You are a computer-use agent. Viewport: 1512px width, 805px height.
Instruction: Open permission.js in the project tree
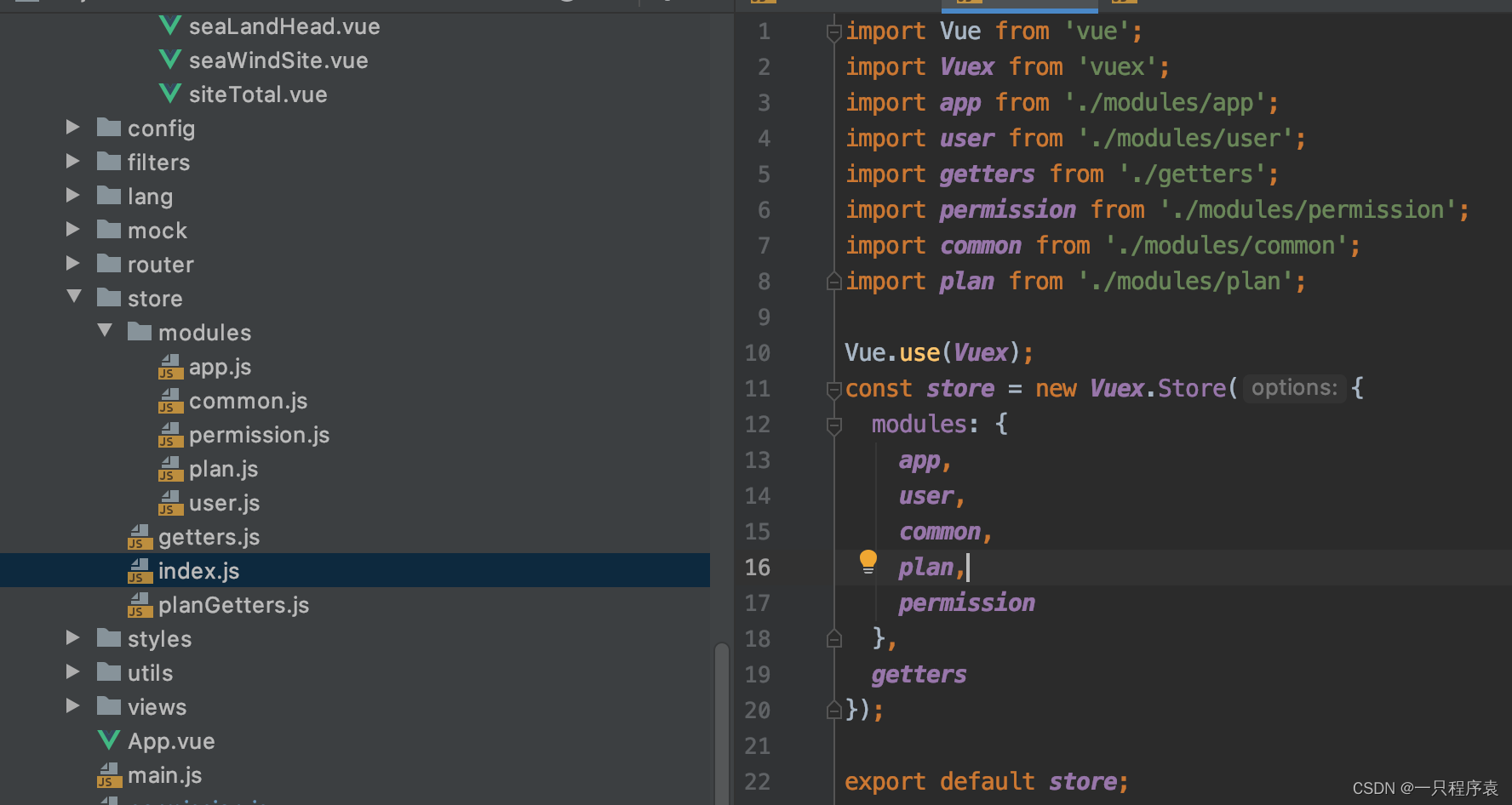point(259,435)
